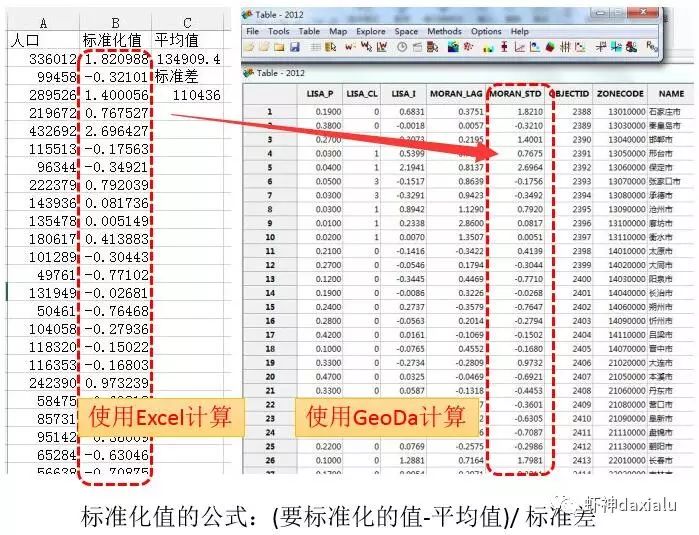Open the File menu
Viewport: 699px width, 535px height.
pyautogui.click(x=252, y=31)
